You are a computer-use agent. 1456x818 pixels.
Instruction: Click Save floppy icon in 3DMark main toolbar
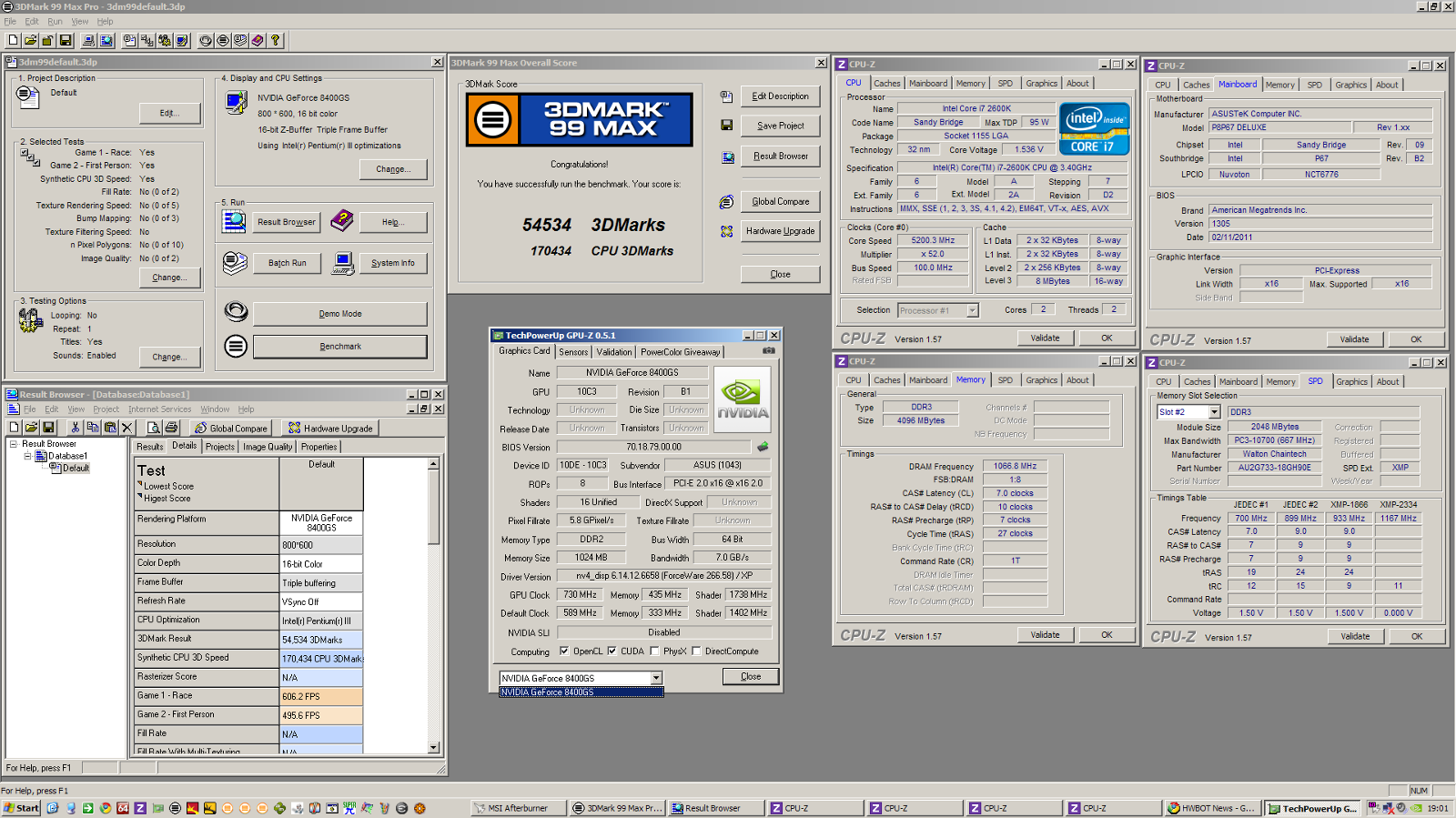point(66,40)
